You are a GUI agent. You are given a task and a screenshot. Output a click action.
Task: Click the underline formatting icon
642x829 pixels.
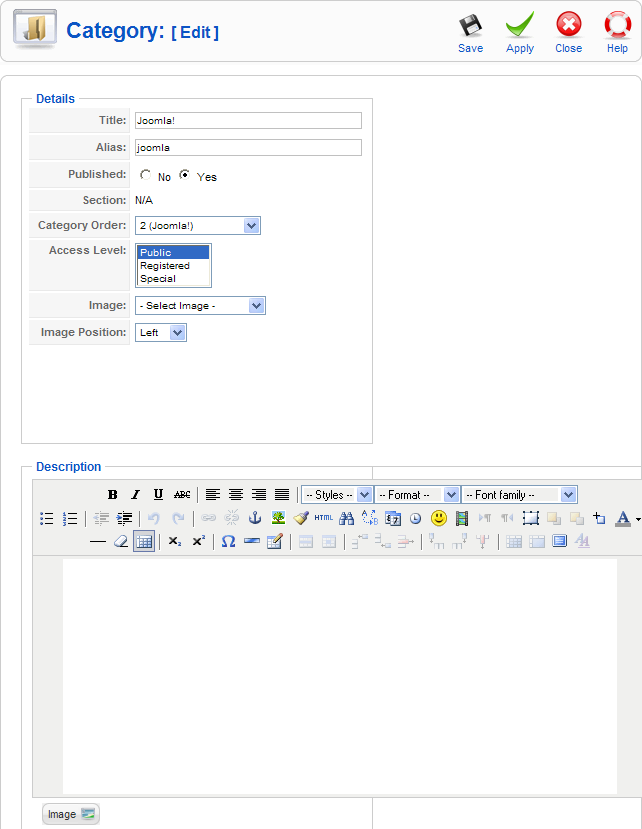(158, 494)
